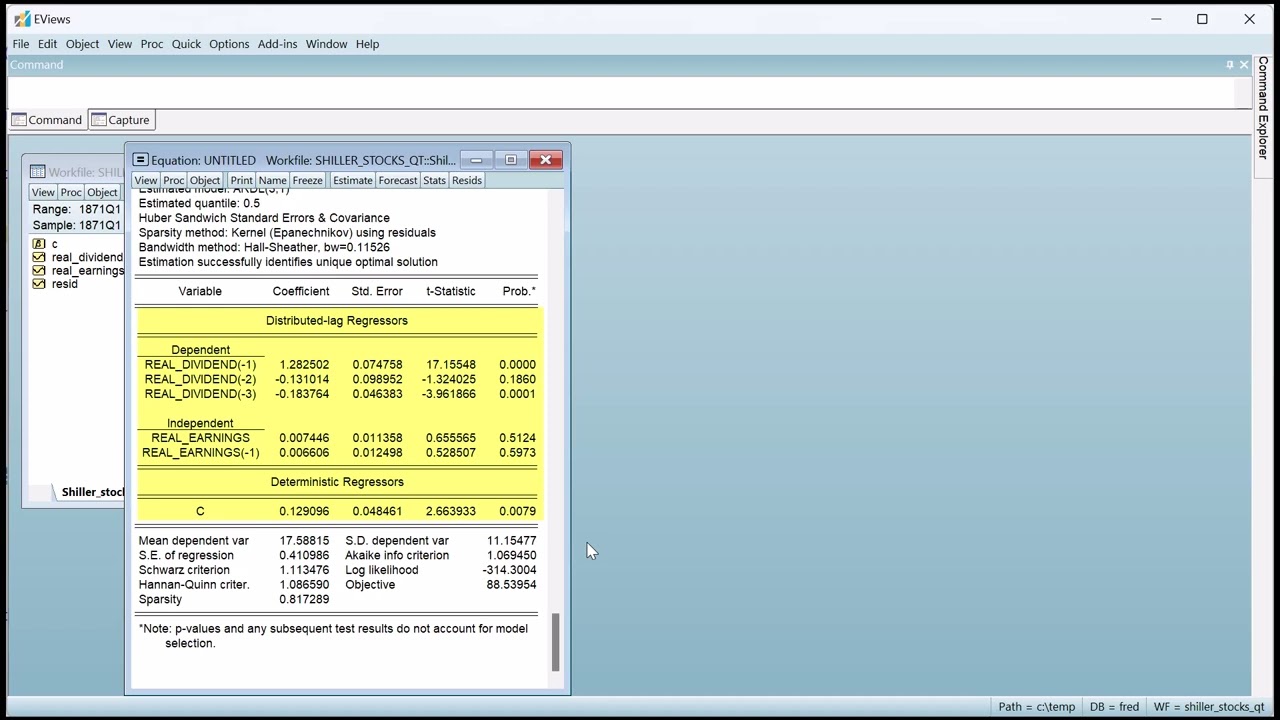This screenshot has width=1280, height=720.
Task: Click coefficient value 1.282502
Action: pos(304,365)
